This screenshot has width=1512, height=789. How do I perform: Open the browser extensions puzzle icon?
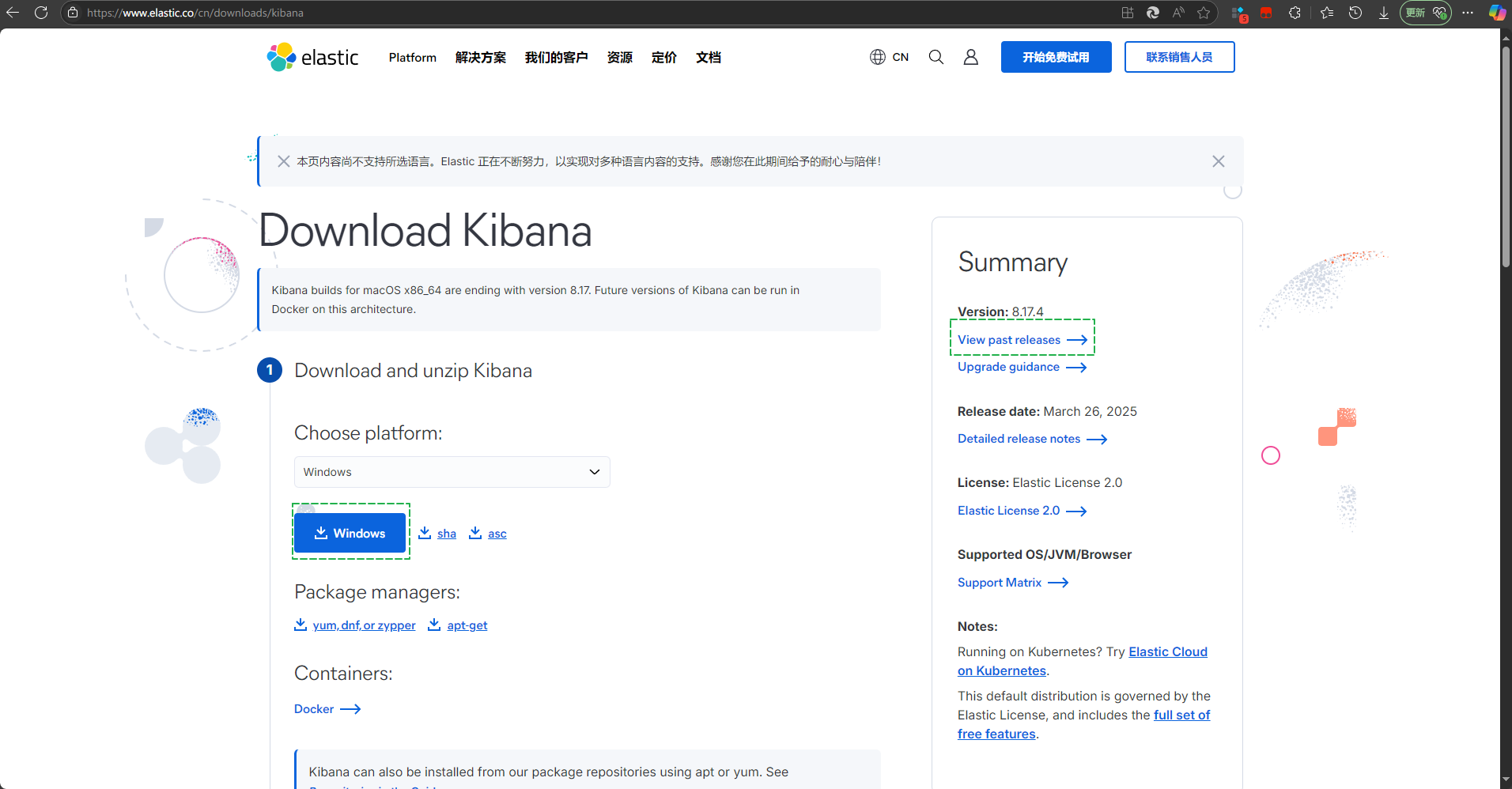(x=1295, y=13)
